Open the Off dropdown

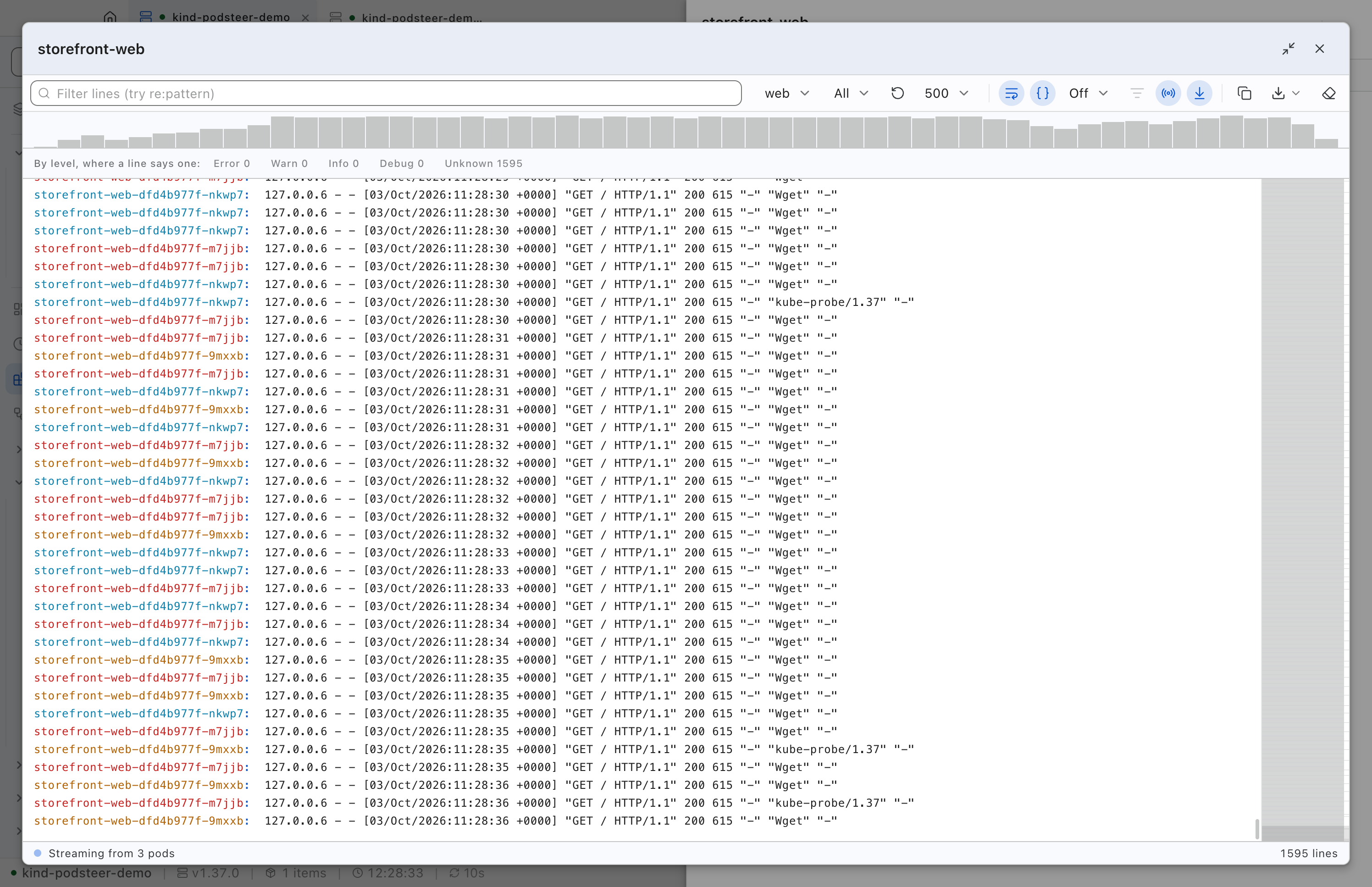[1088, 93]
